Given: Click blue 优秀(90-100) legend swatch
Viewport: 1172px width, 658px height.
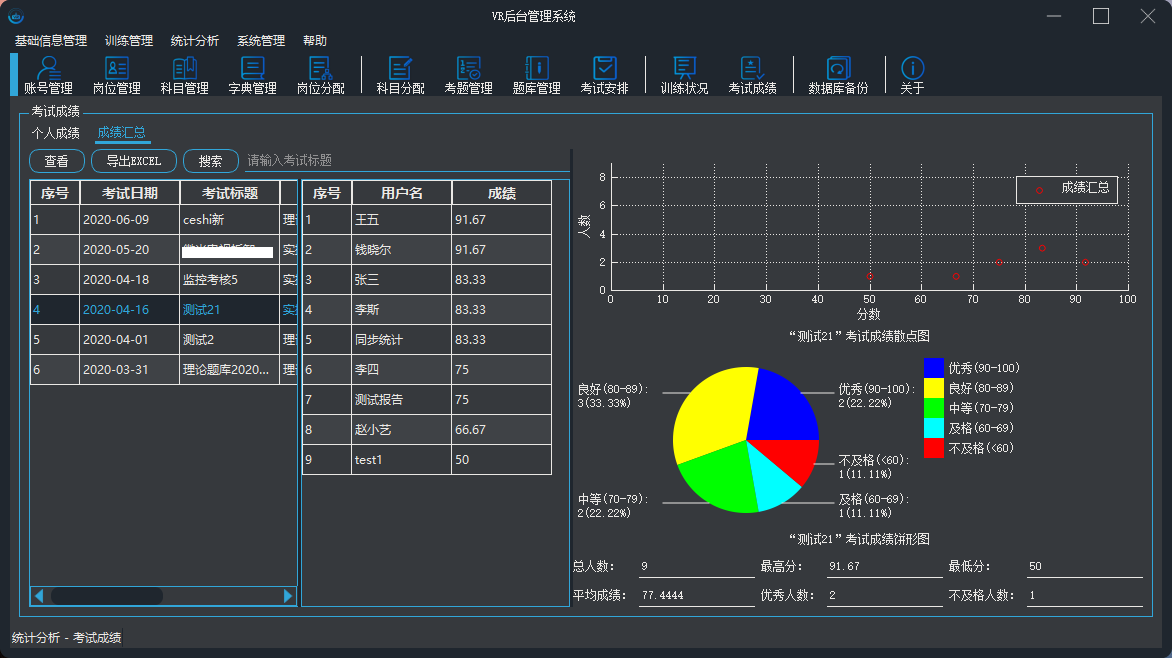Looking at the screenshot, I should point(934,368).
